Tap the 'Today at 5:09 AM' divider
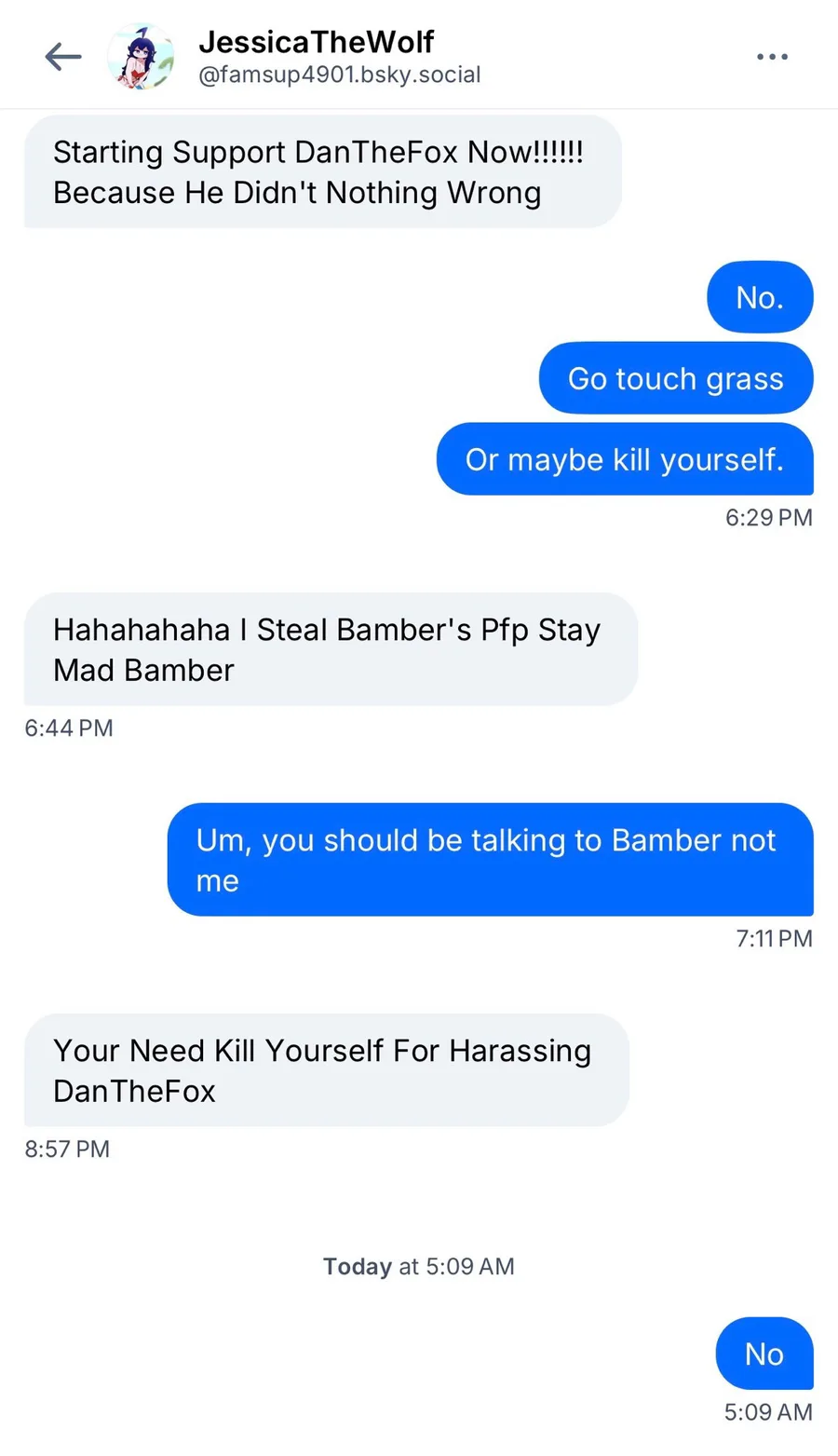Image resolution: width=838 pixels, height=1456 pixels. pos(419,1266)
